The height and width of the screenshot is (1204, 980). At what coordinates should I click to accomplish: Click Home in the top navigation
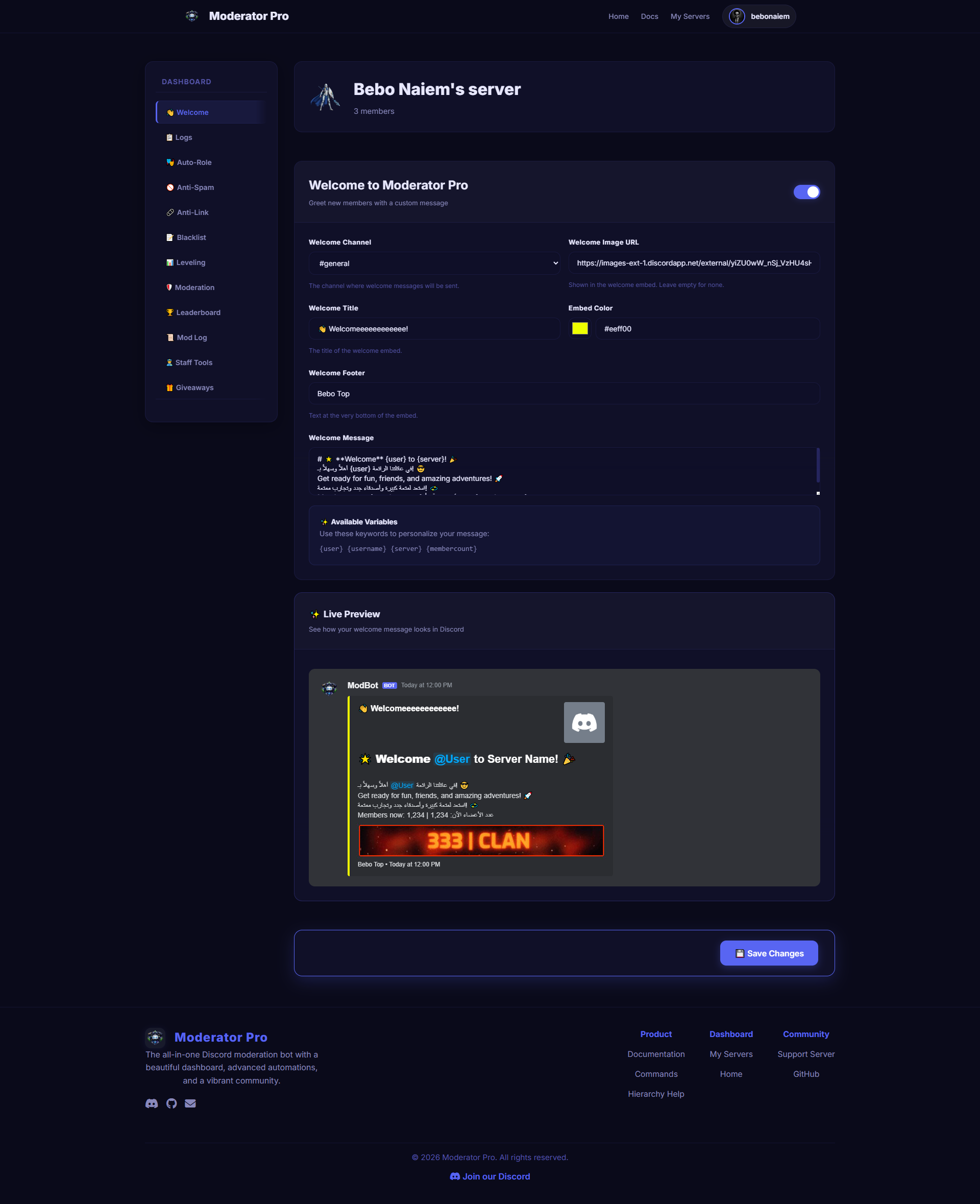(x=618, y=16)
